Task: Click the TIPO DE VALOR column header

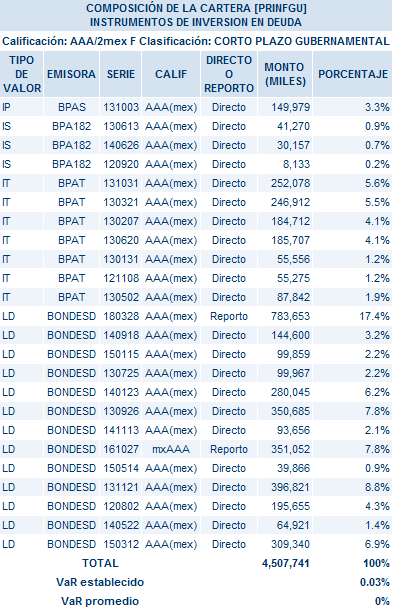Action: [x=22, y=74]
